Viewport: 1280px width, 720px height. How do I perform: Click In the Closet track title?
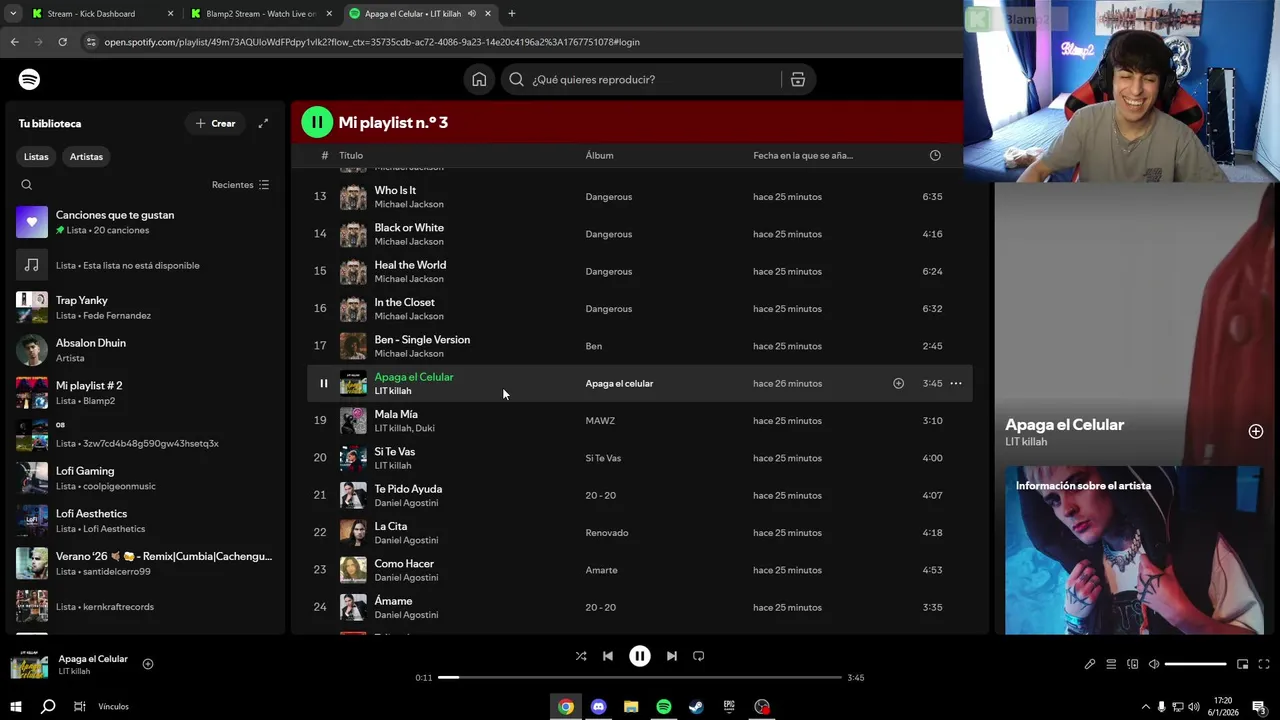pyautogui.click(x=405, y=302)
